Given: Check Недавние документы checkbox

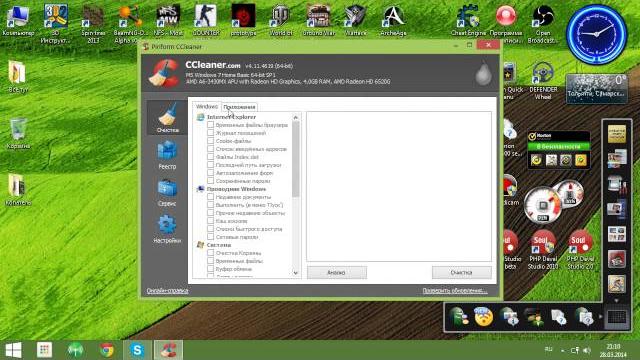Looking at the screenshot, I should (211, 197).
